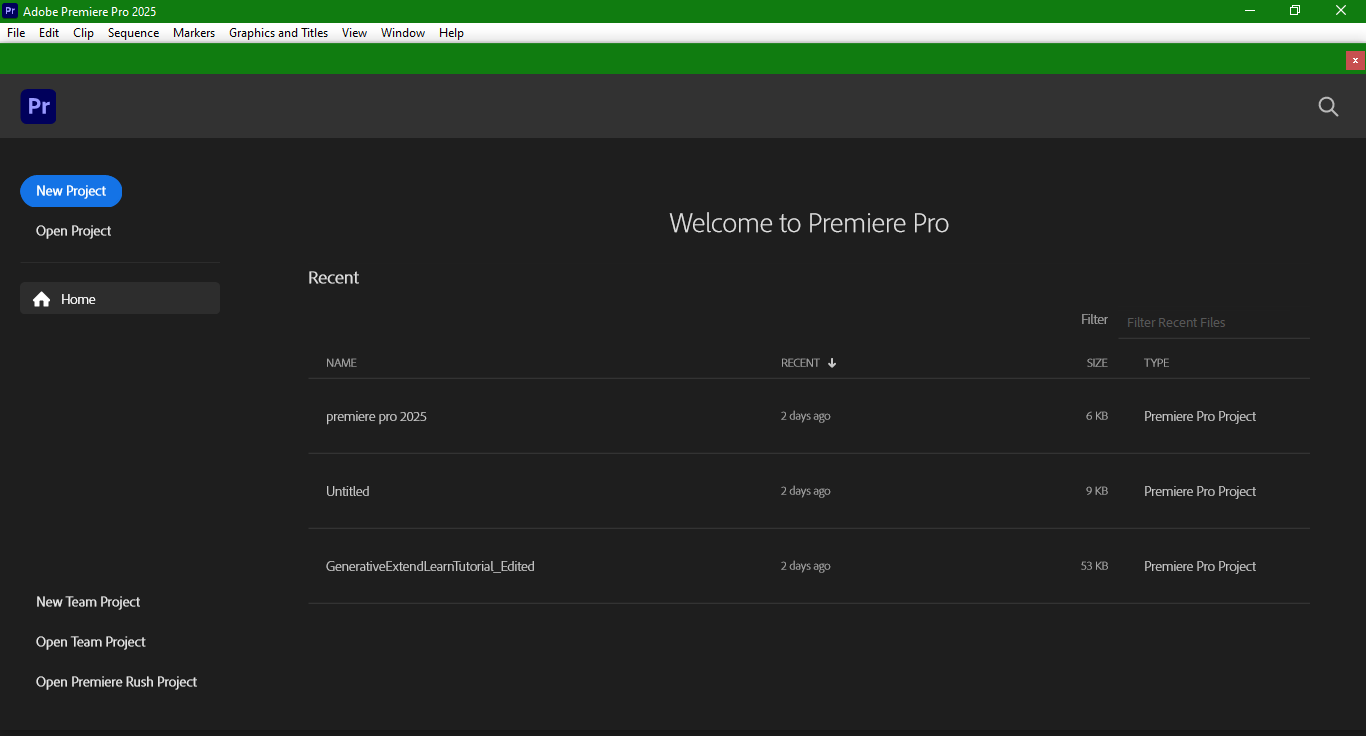Screen dimensions: 1366x736
Task: Sort by SIZE column header
Action: pyautogui.click(x=1097, y=363)
